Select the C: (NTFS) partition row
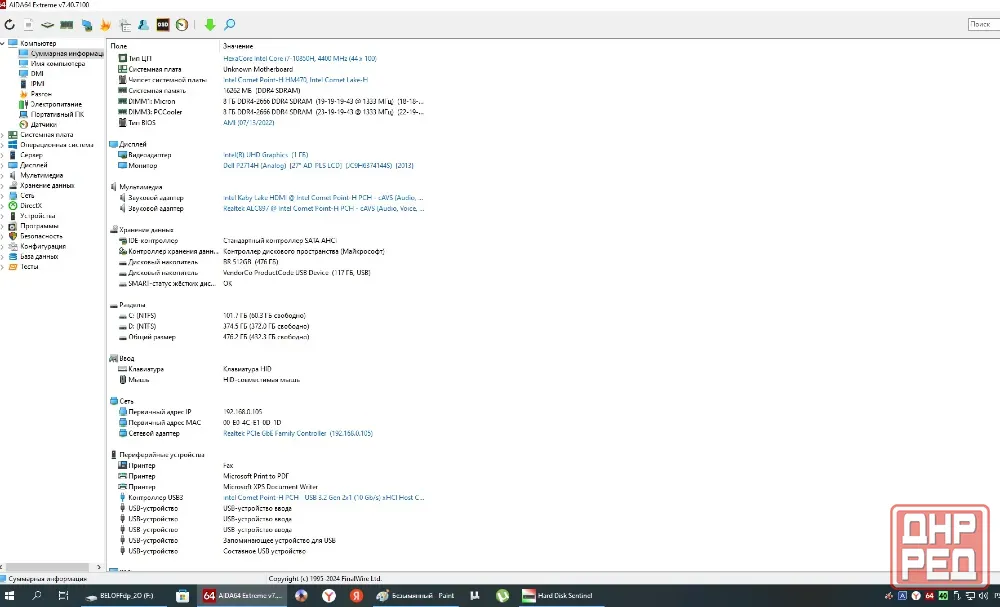This screenshot has height=607, width=1000. 212,316
